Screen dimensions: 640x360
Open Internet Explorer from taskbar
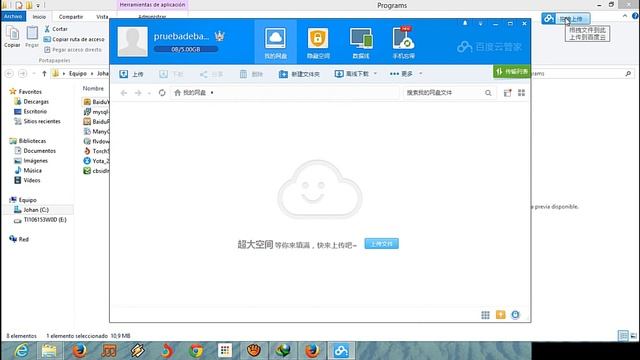pos(21,351)
